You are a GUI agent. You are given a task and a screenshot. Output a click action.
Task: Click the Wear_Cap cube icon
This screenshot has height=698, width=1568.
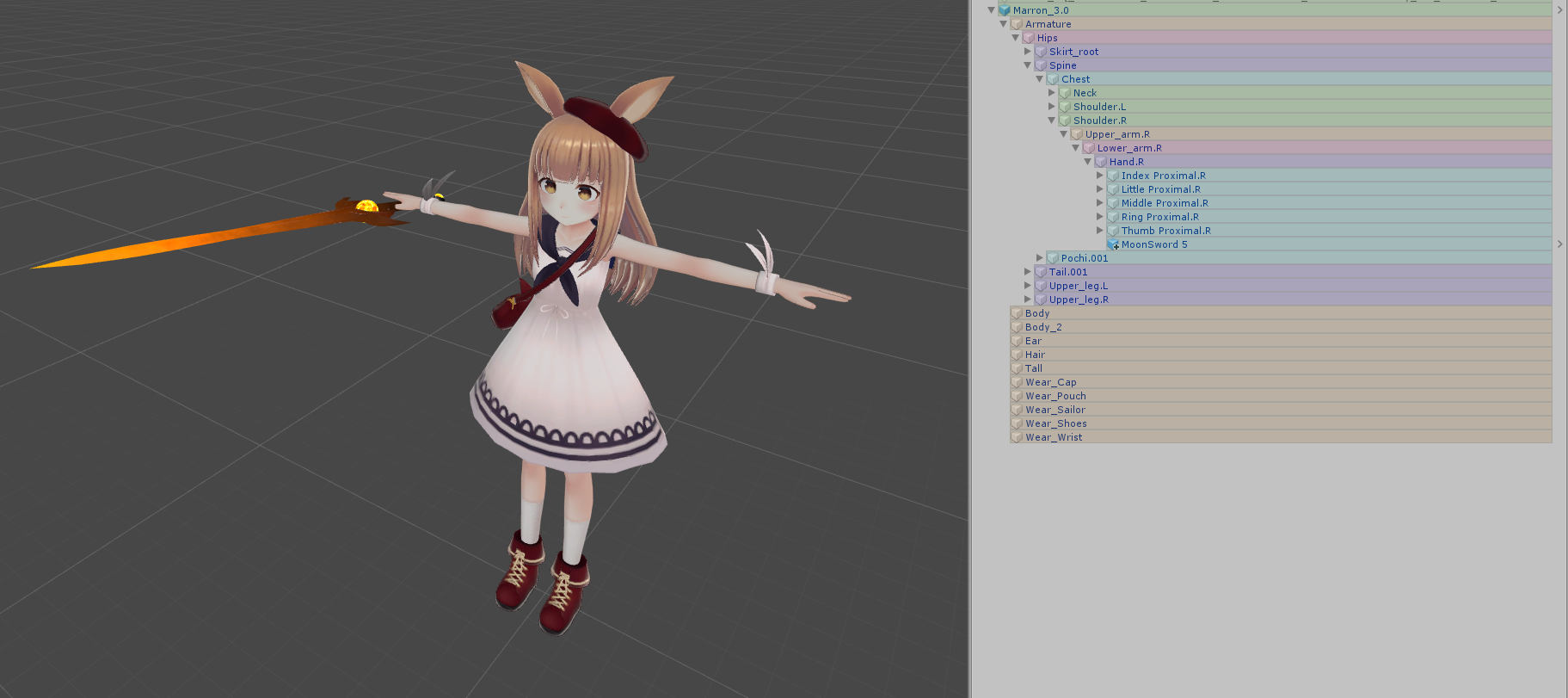pyautogui.click(x=1017, y=382)
